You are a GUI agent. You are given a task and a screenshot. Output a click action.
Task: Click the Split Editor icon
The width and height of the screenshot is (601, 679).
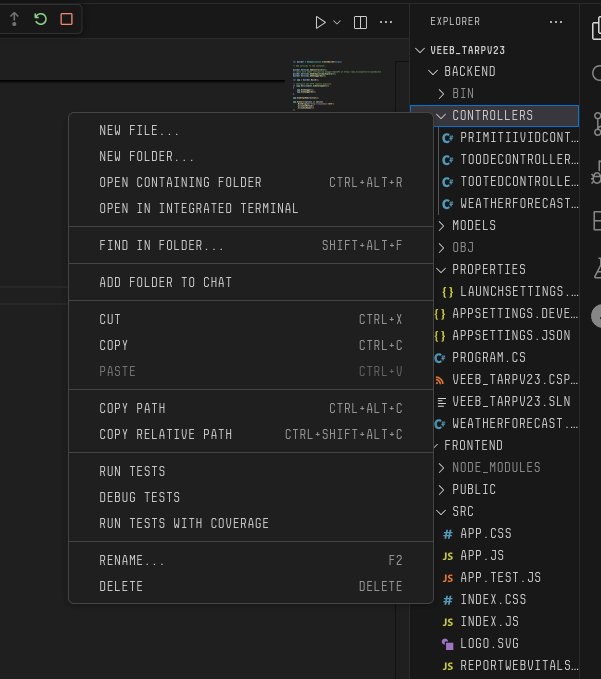tap(361, 22)
